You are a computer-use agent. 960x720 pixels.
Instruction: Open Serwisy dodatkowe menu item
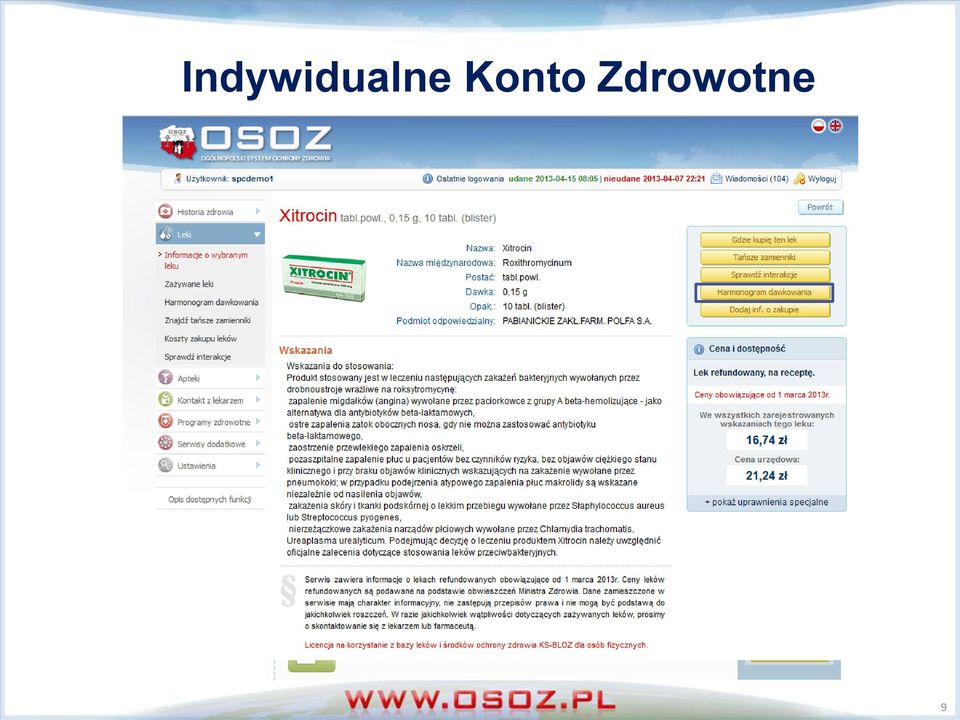[211, 444]
